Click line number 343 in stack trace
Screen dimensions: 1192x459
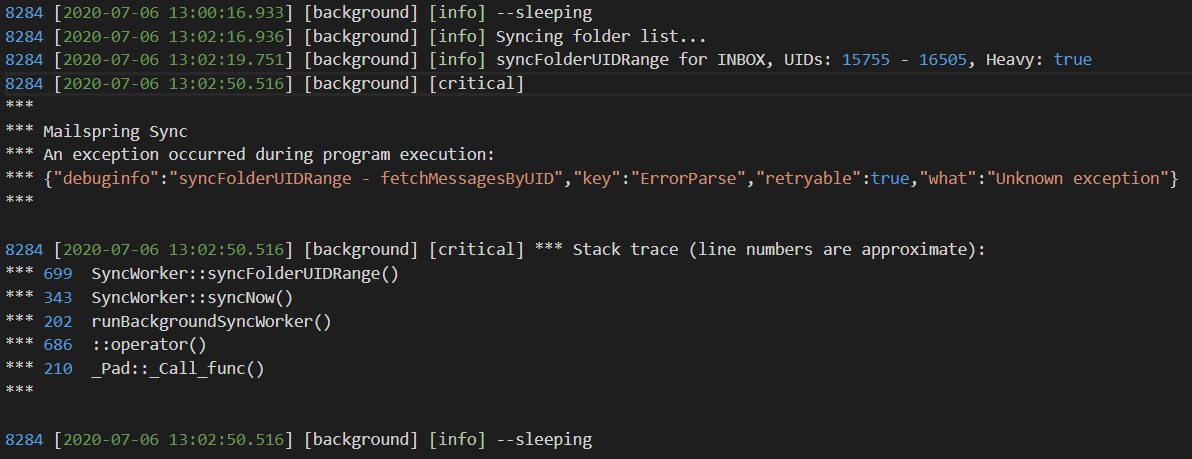point(58,296)
